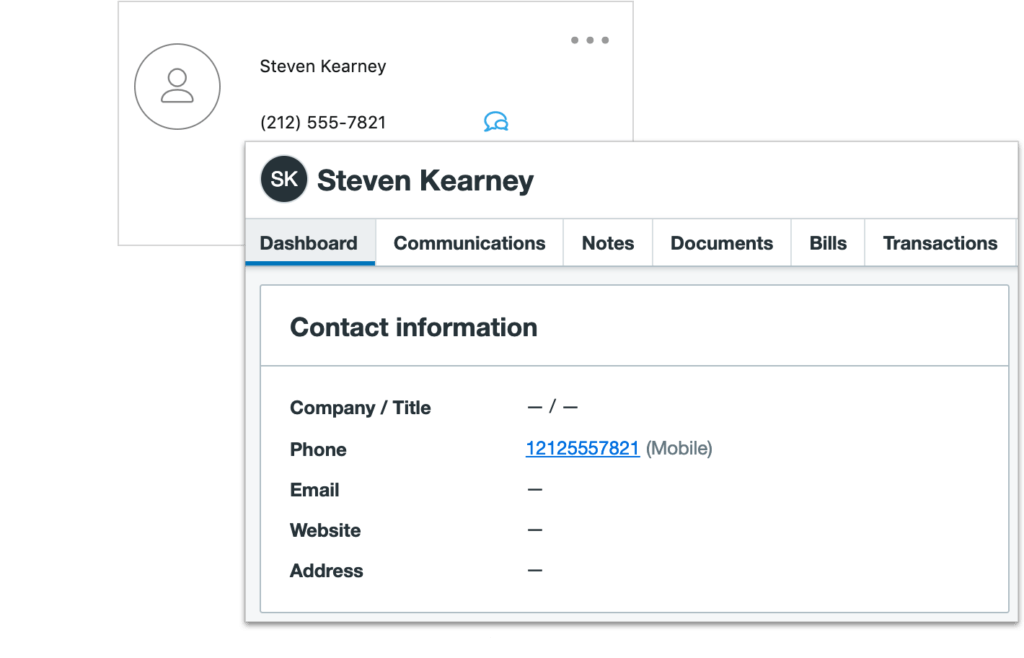1024x658 pixels.
Task: Click the empty Address field dash
Action: pyautogui.click(x=534, y=570)
